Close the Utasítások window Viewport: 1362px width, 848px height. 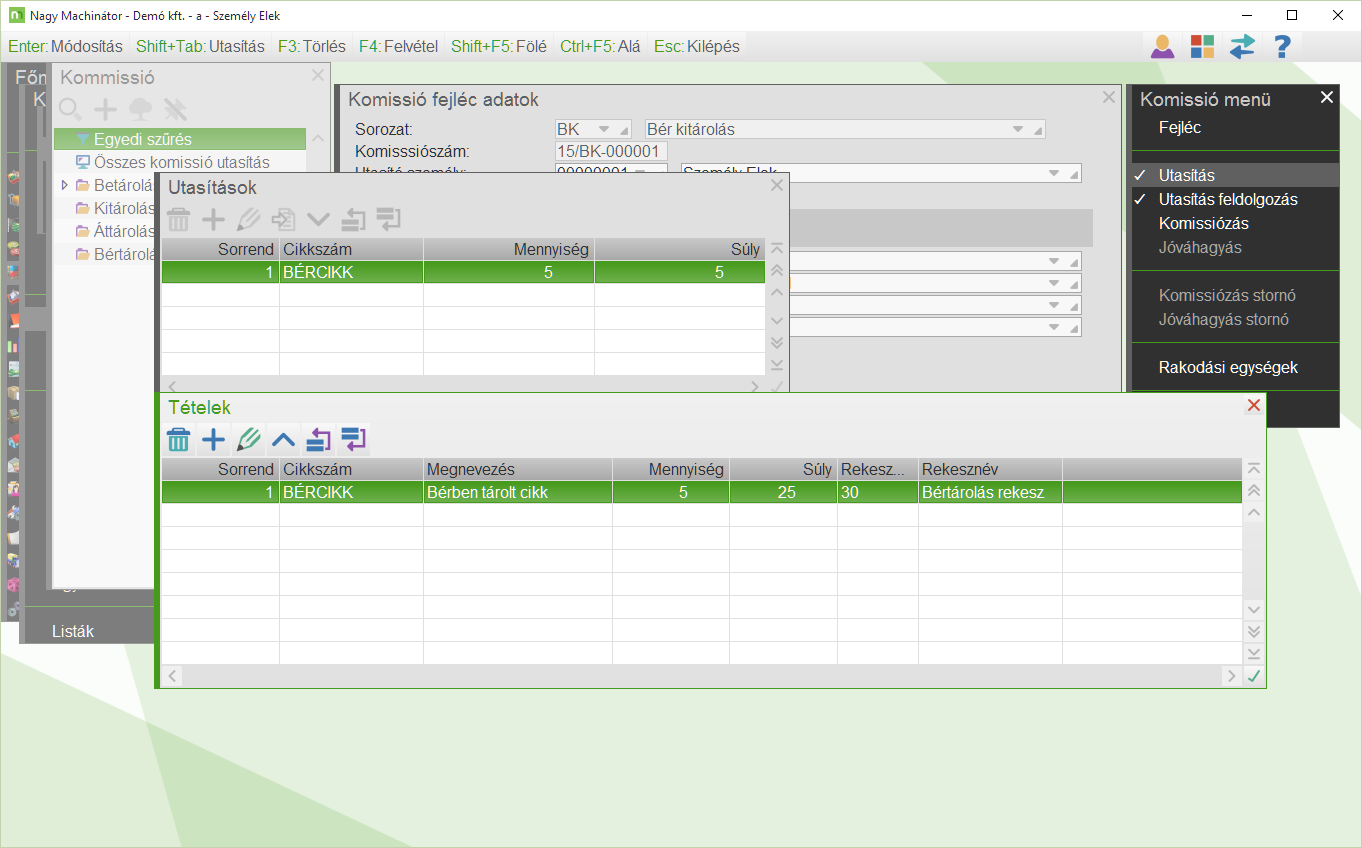(777, 185)
